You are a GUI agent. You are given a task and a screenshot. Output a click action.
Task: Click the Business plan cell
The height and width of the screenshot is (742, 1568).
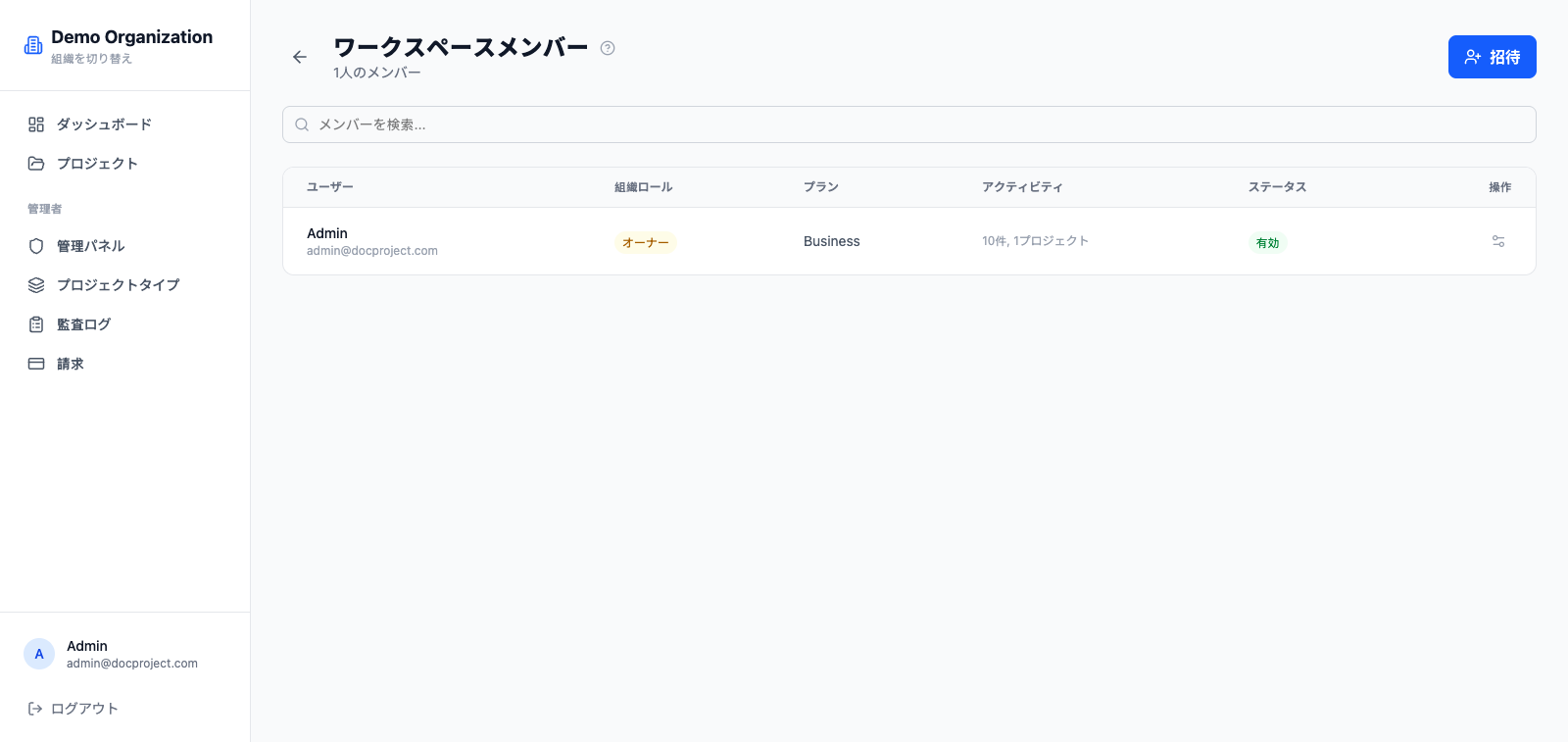[832, 241]
